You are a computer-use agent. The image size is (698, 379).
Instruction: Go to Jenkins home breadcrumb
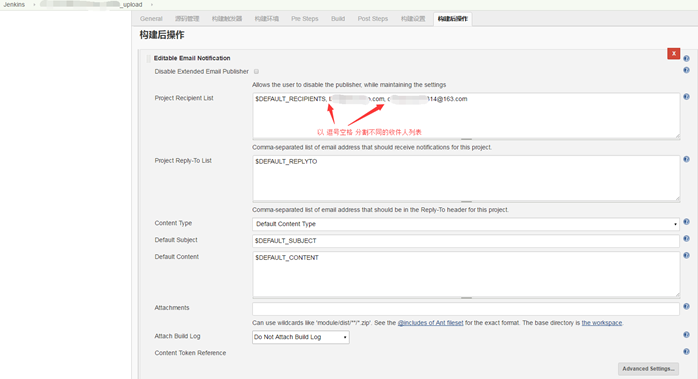click(14, 4)
